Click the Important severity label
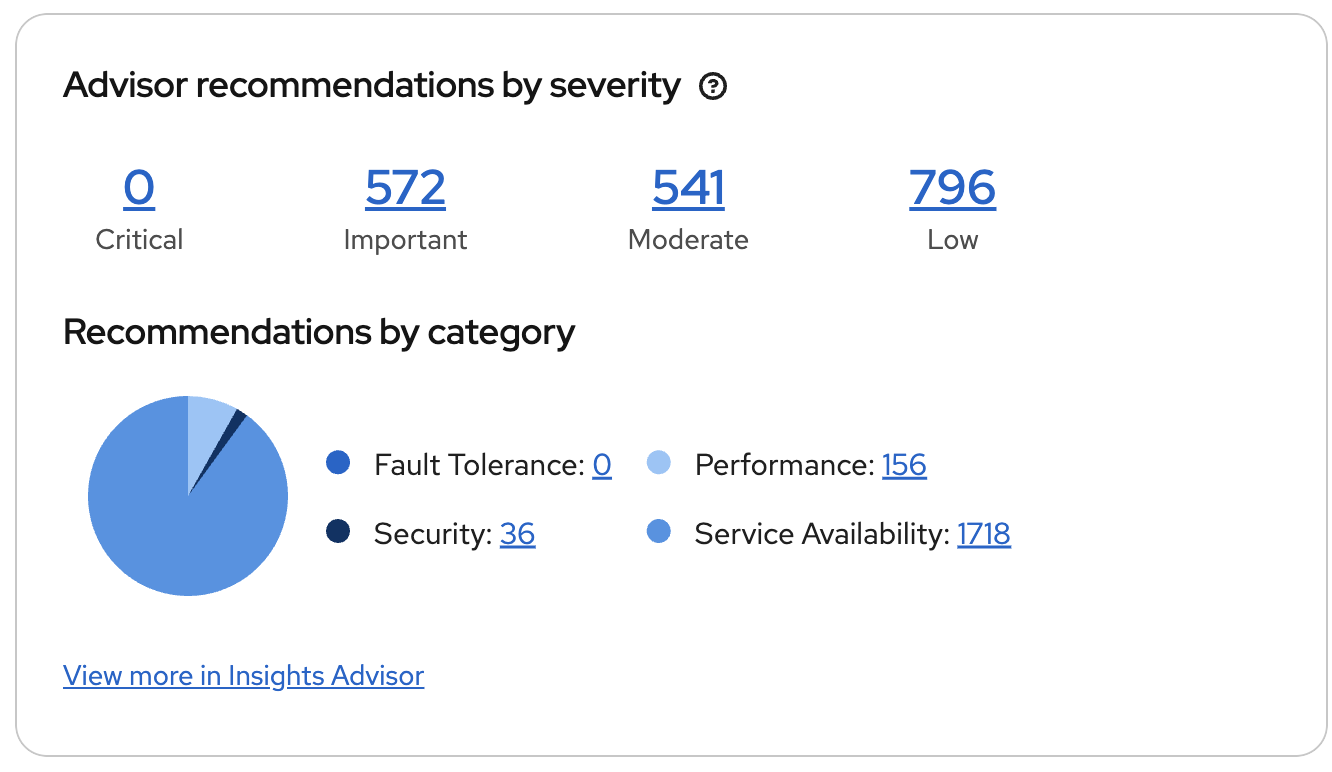This screenshot has width=1332, height=772. (405, 240)
